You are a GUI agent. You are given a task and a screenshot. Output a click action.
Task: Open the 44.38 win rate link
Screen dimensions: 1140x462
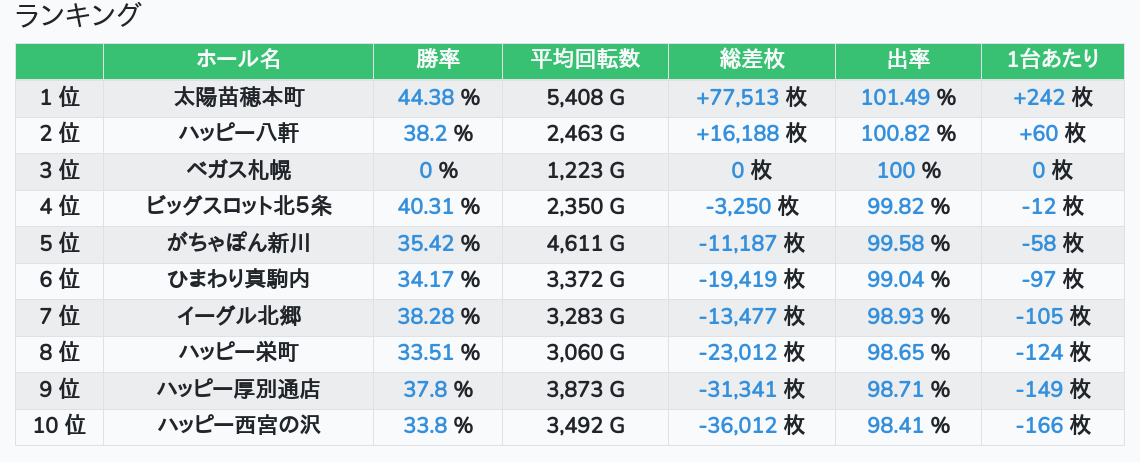tap(426, 97)
